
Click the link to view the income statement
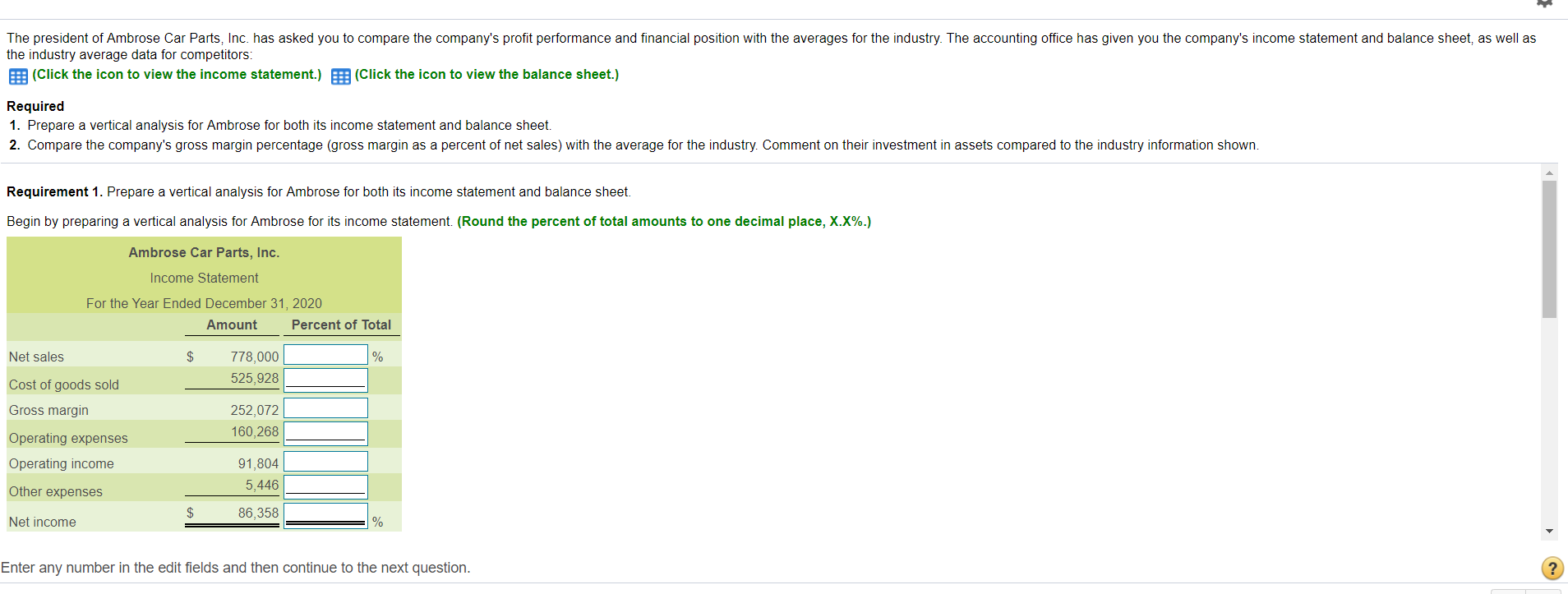tap(176, 74)
